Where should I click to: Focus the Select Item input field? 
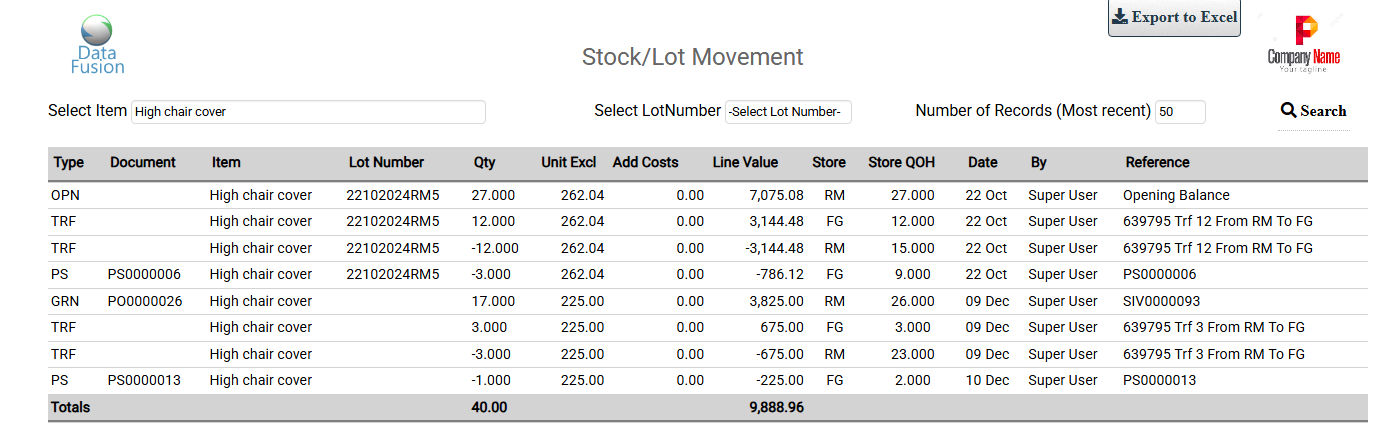coord(308,112)
